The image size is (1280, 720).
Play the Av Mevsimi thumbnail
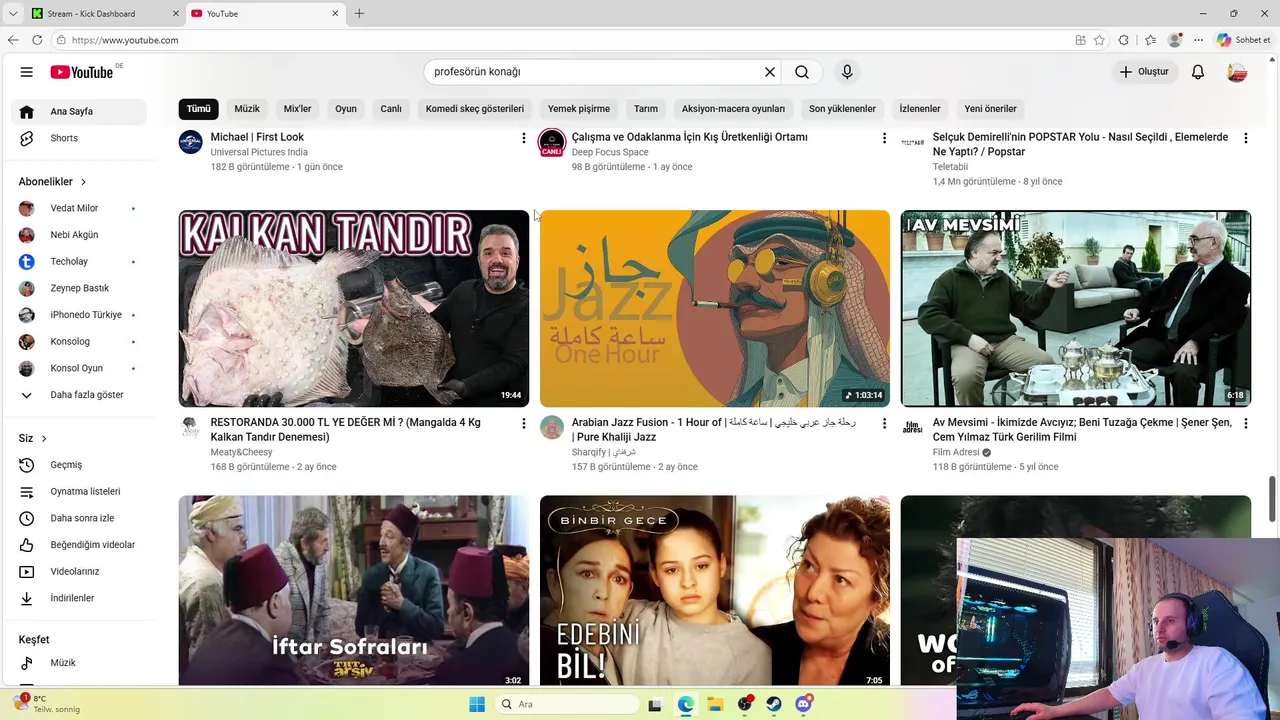click(x=1076, y=308)
